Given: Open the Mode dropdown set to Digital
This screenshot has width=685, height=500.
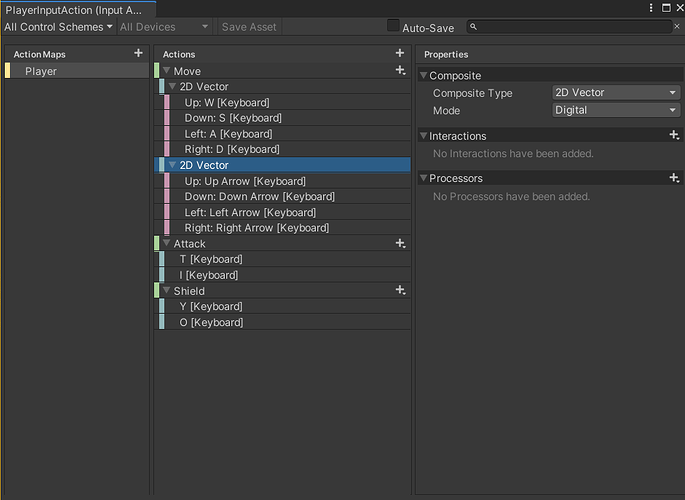Looking at the screenshot, I should 616,110.
